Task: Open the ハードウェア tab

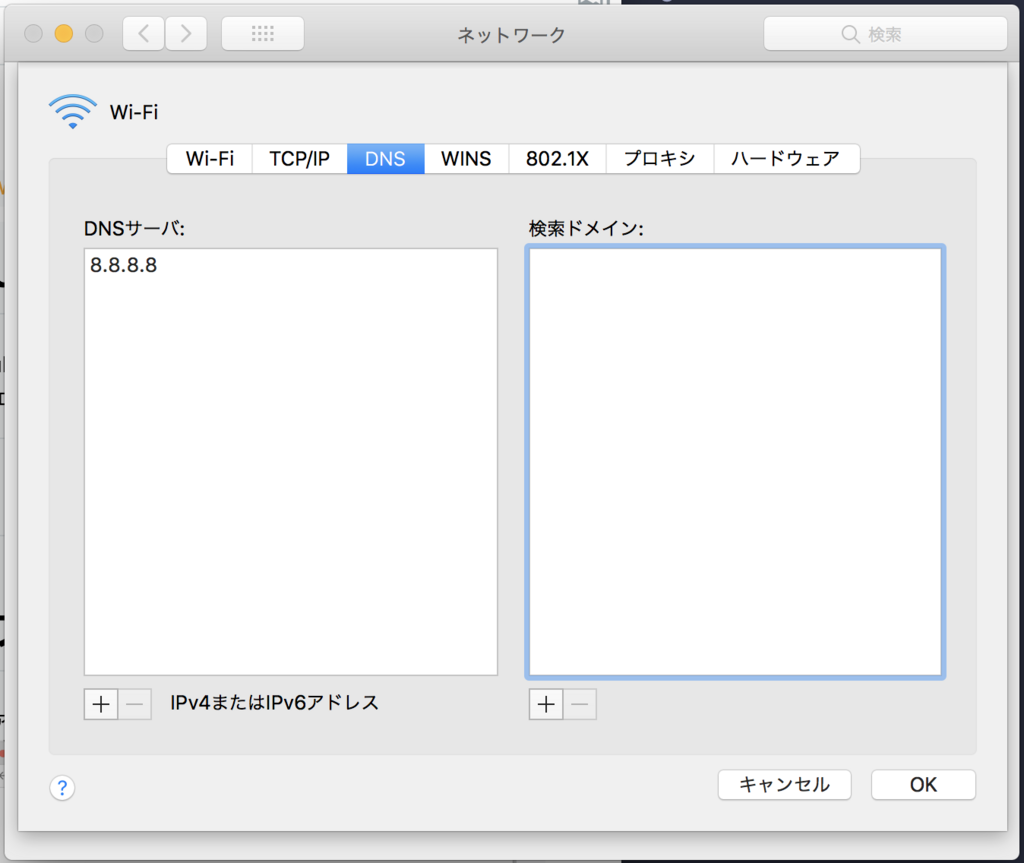Action: click(x=786, y=159)
